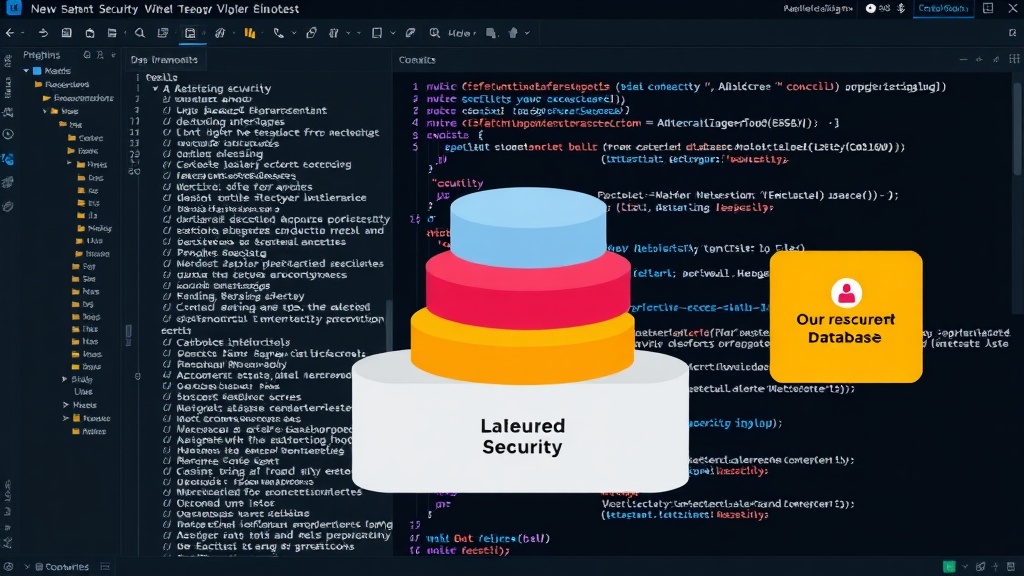Viewport: 1024px width, 576px height.
Task: Open the 'Coaults' editor tab
Action: 417,59
